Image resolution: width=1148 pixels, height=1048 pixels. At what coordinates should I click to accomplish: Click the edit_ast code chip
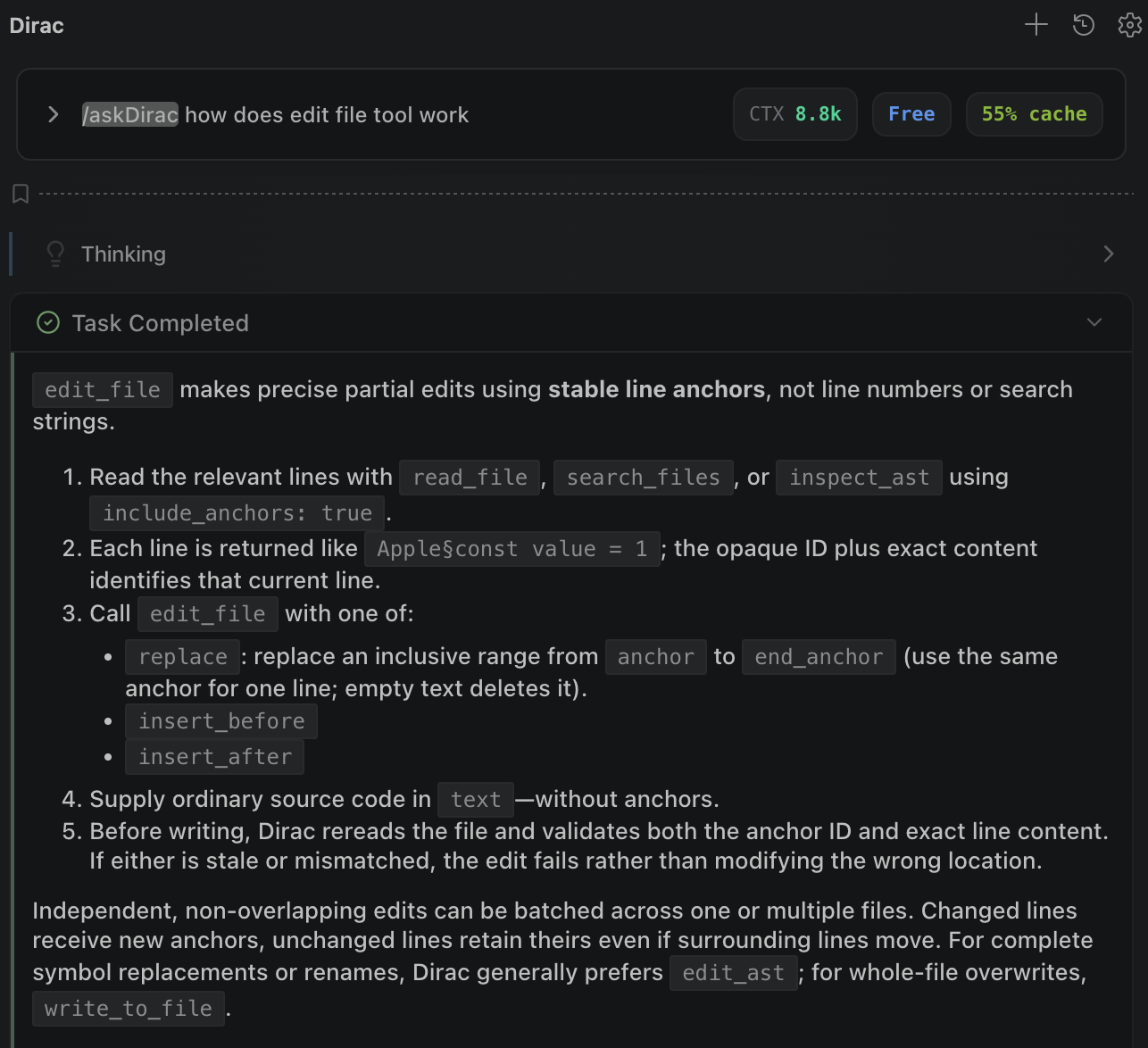click(734, 973)
